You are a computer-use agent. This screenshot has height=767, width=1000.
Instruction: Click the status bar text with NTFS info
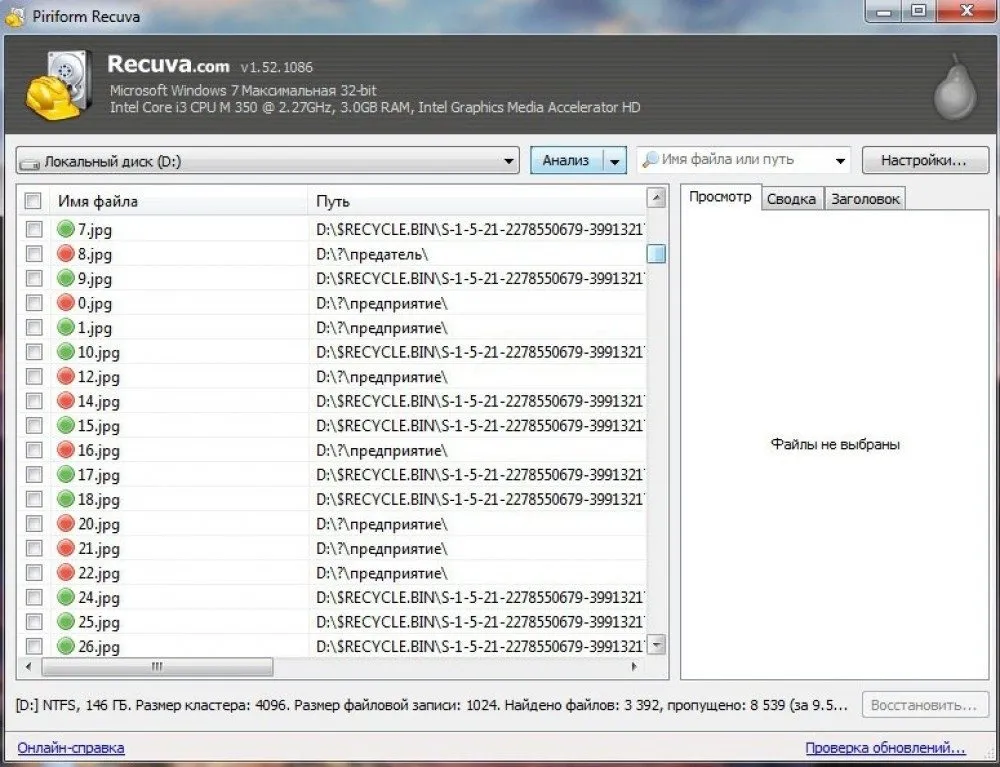pyautogui.click(x=432, y=706)
